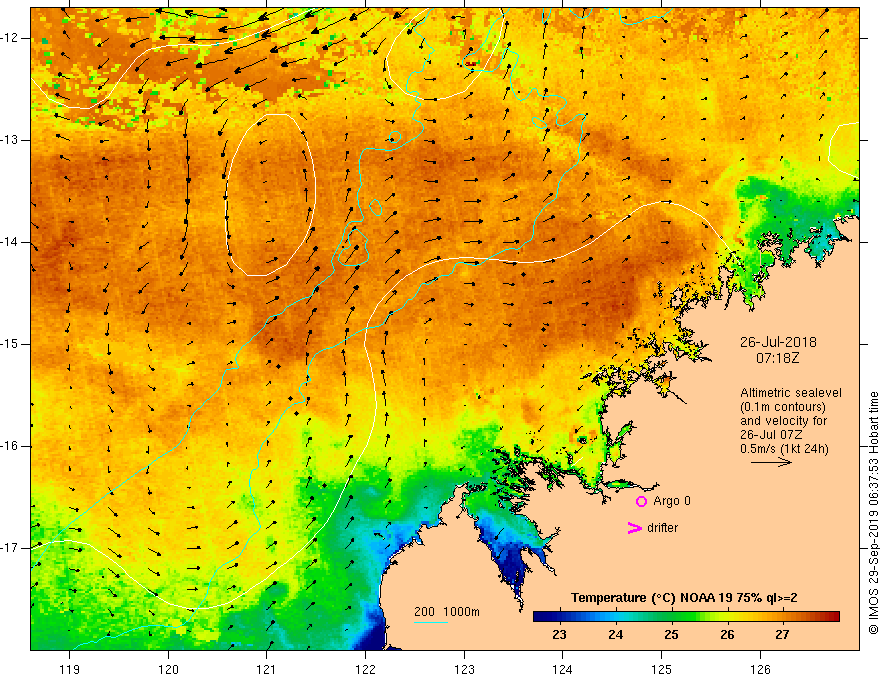This screenshot has height=680, width=880.
Task: Click the longitude axis label 126
Action: pos(760,669)
